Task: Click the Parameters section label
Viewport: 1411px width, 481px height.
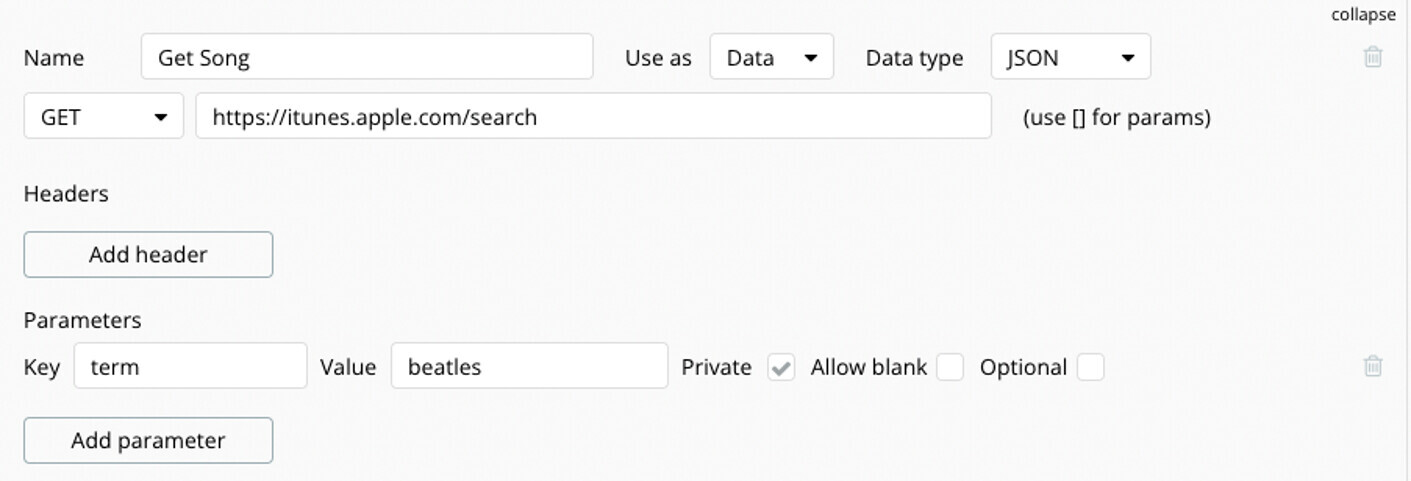Action: [x=82, y=320]
